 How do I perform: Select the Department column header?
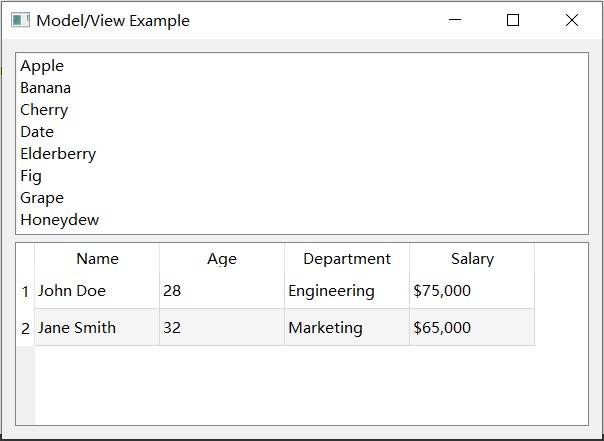pos(347,259)
